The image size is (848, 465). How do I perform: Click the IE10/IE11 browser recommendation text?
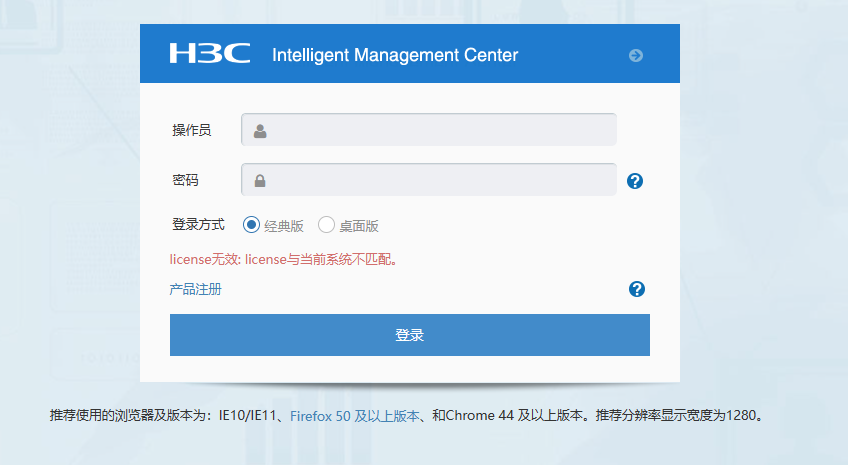(248, 416)
